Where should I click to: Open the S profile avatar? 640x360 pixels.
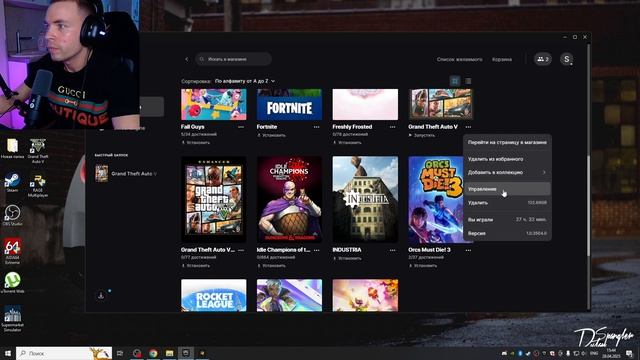coord(567,59)
